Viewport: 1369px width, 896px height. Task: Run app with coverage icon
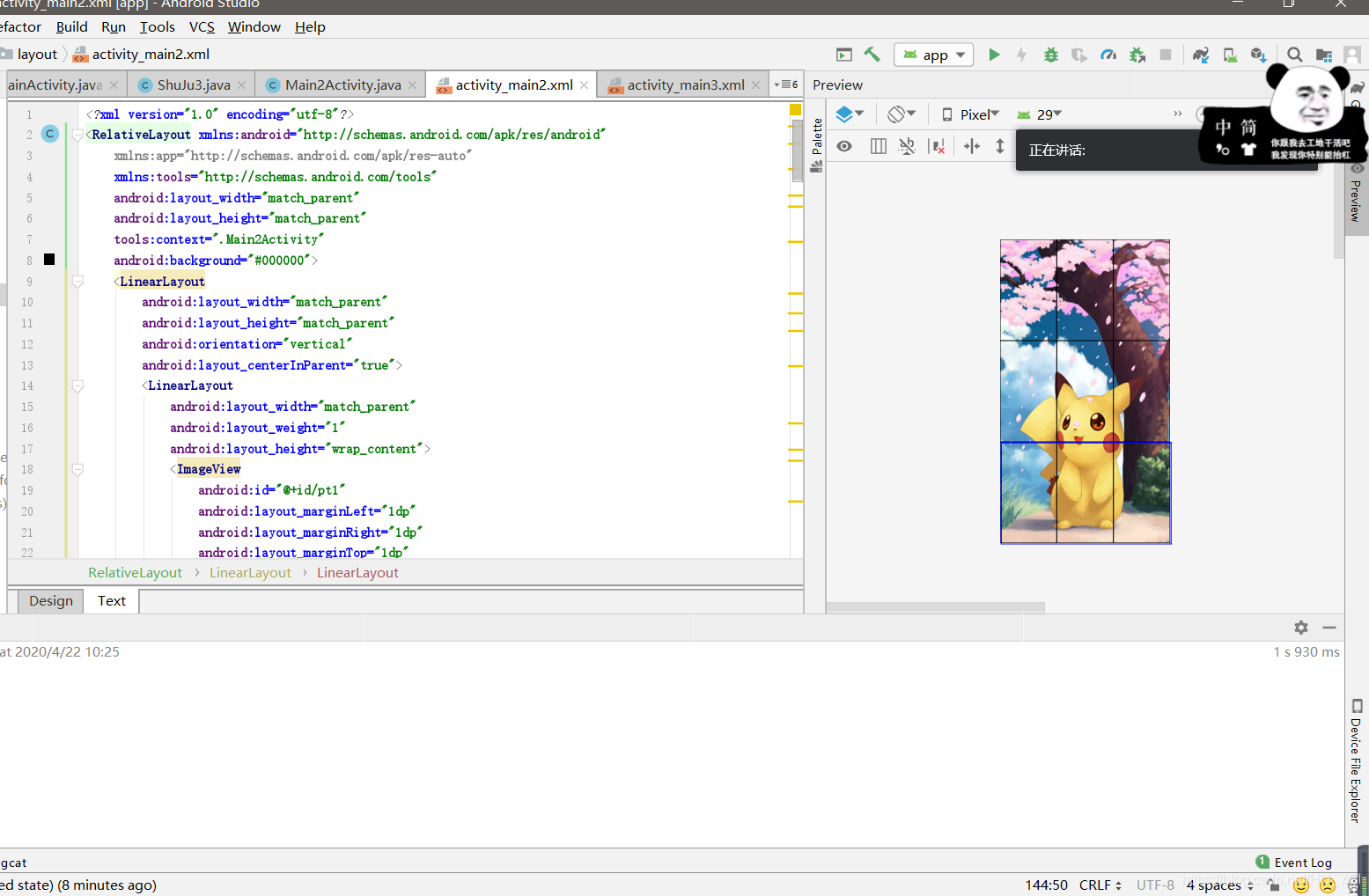pos(1079,55)
